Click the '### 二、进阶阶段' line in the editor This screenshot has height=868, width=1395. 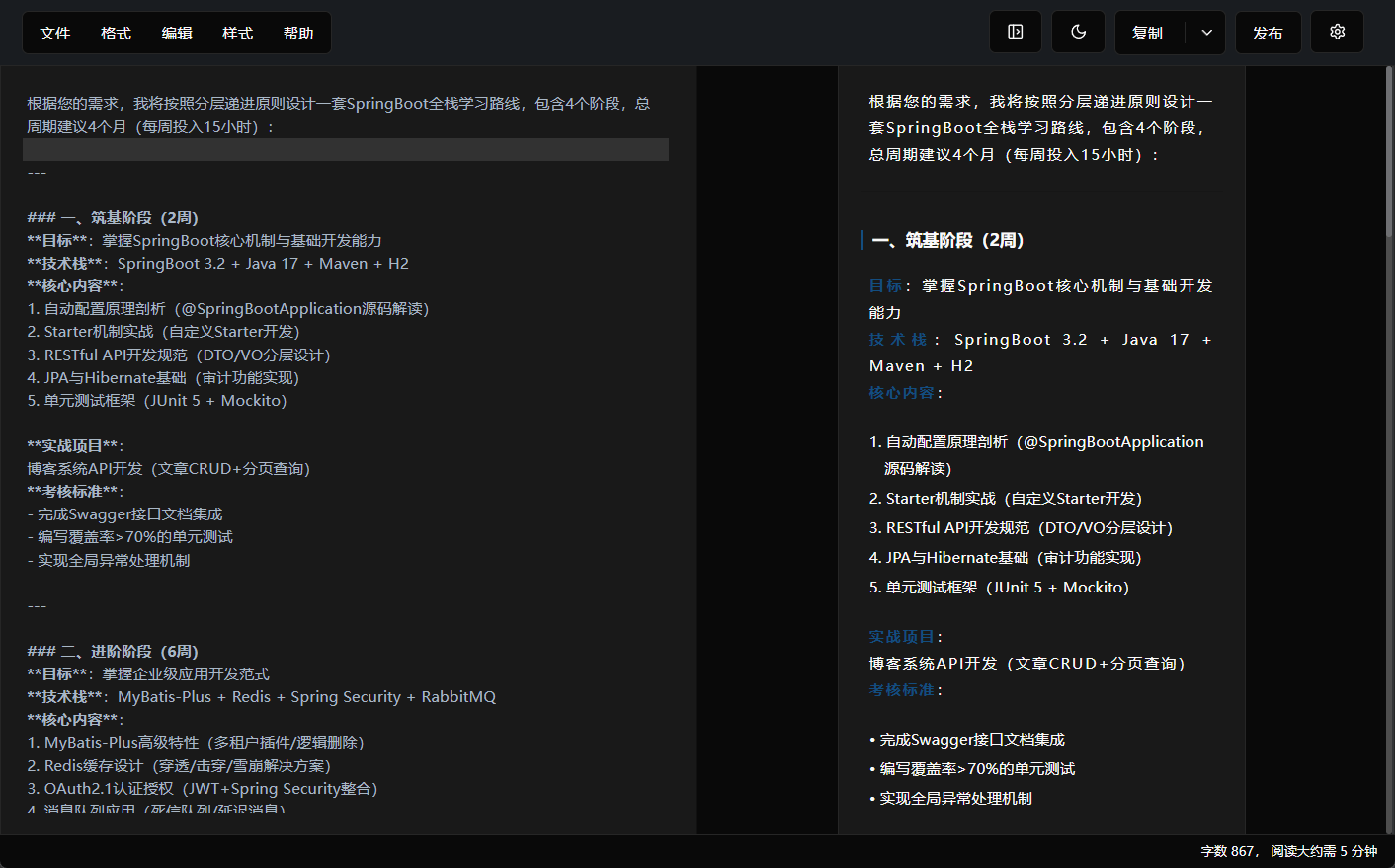click(113, 652)
